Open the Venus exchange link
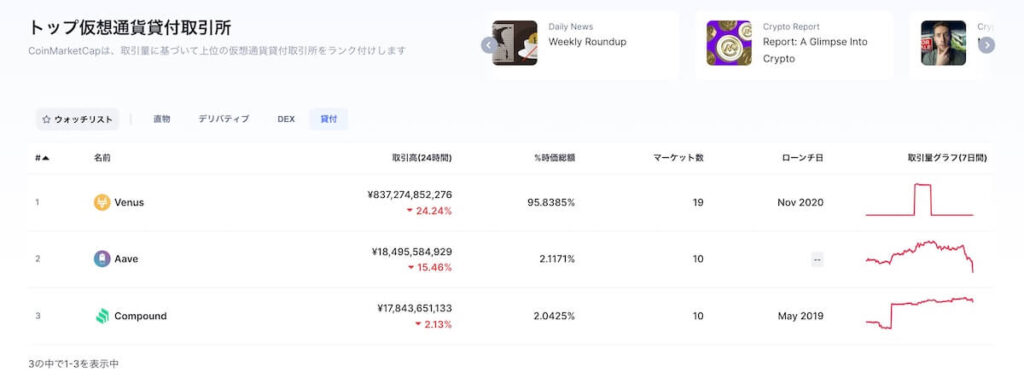Viewport: 1024px width, 378px height. pos(129,202)
